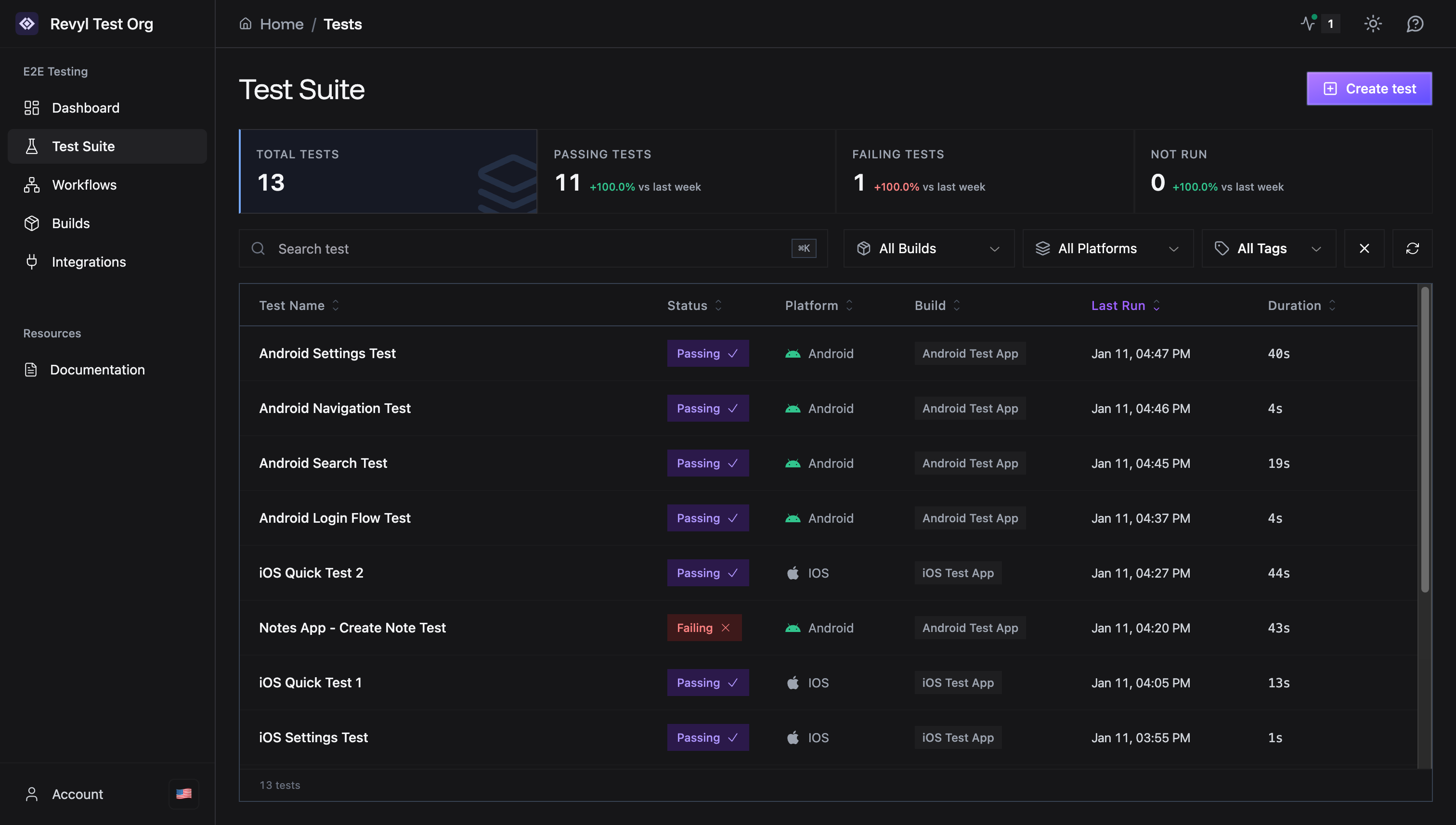Click the Workflows icon in sidebar

pyautogui.click(x=31, y=185)
